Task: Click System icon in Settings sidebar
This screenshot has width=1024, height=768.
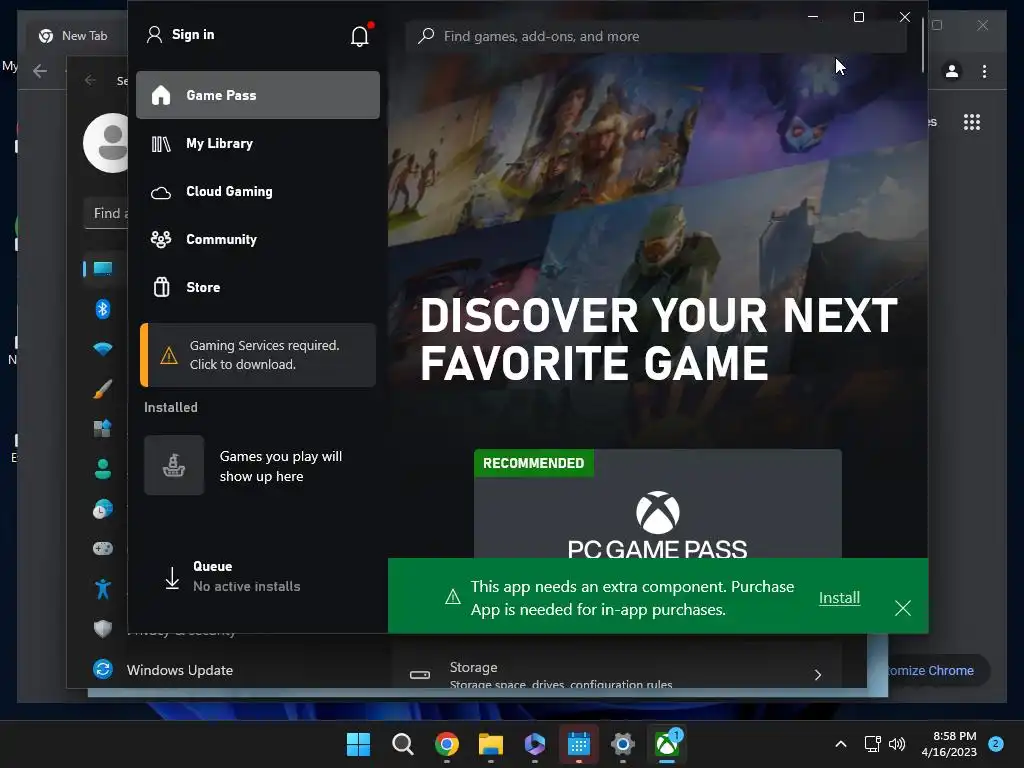Action: pos(103,268)
